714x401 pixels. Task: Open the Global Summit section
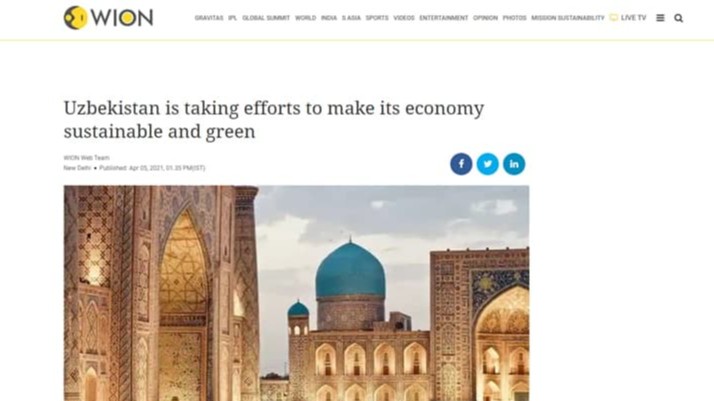[x=266, y=18]
